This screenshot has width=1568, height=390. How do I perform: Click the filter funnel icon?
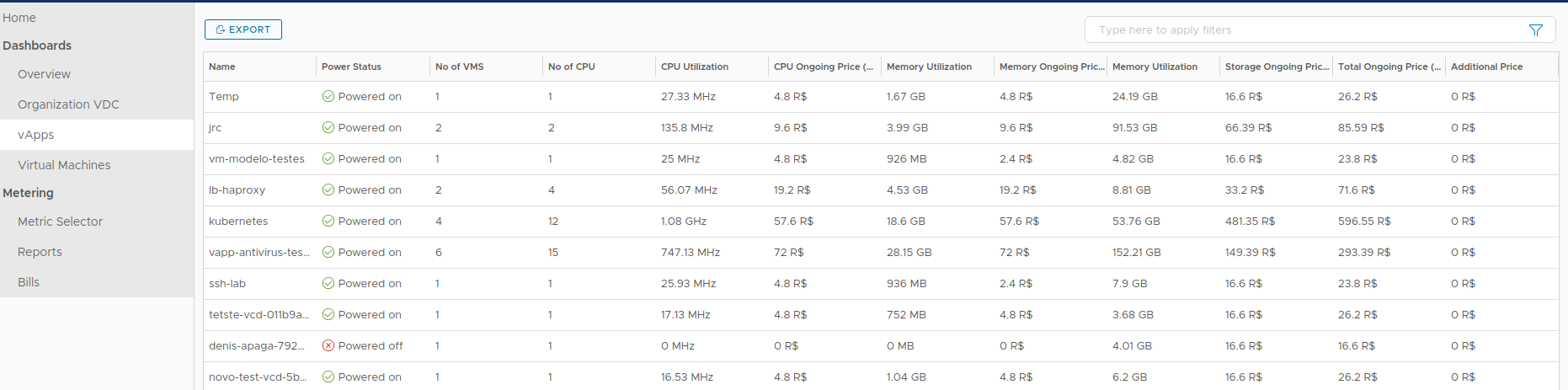click(x=1535, y=29)
